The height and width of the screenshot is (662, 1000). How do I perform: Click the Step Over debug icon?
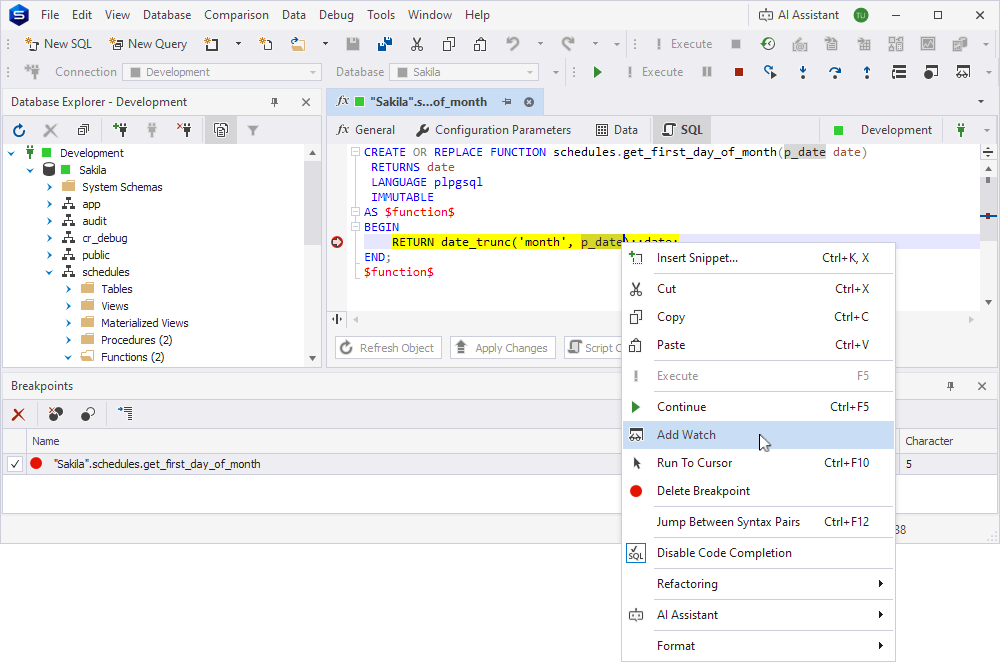[835, 72]
